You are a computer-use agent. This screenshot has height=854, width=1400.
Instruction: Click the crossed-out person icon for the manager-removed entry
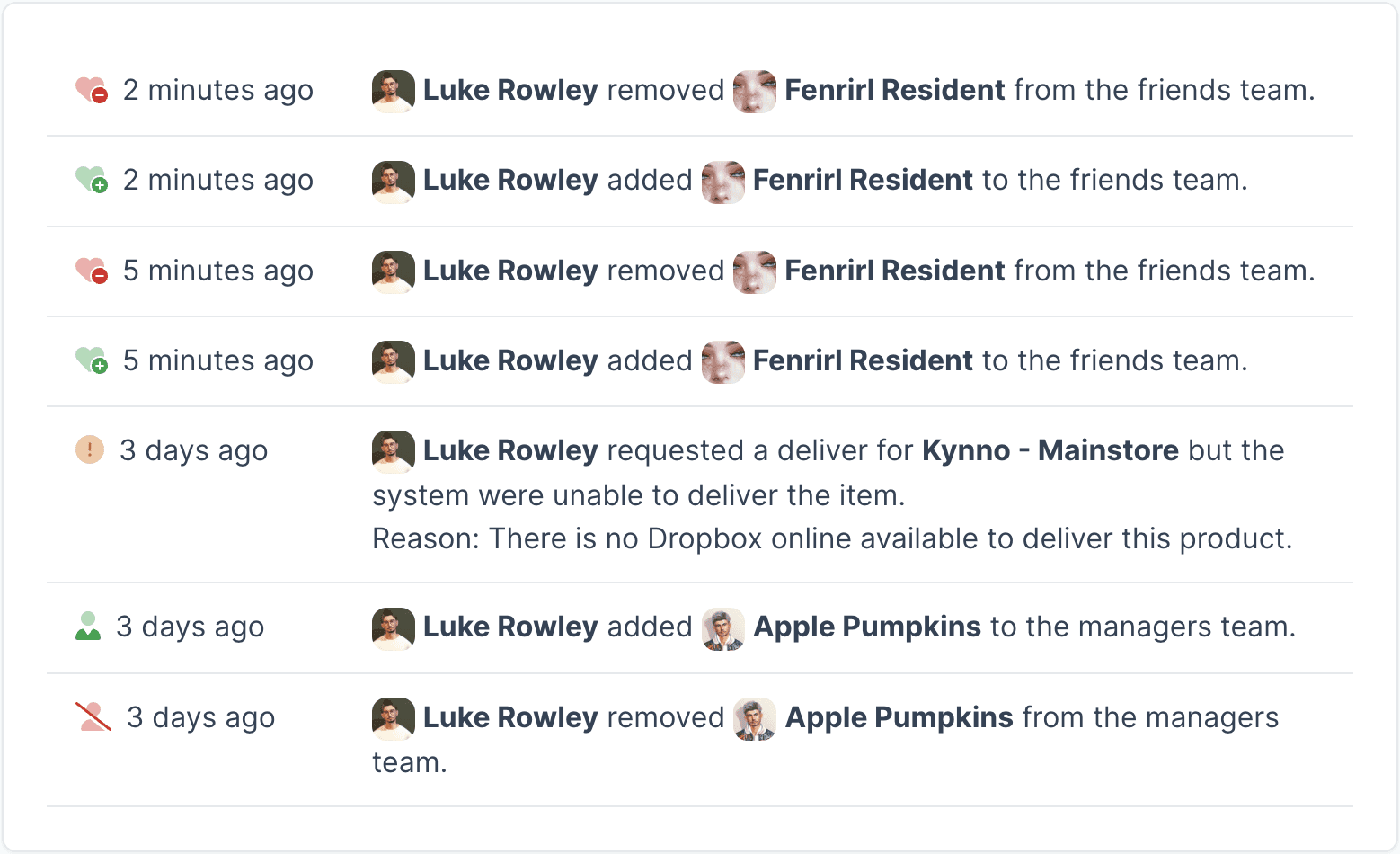tap(93, 716)
